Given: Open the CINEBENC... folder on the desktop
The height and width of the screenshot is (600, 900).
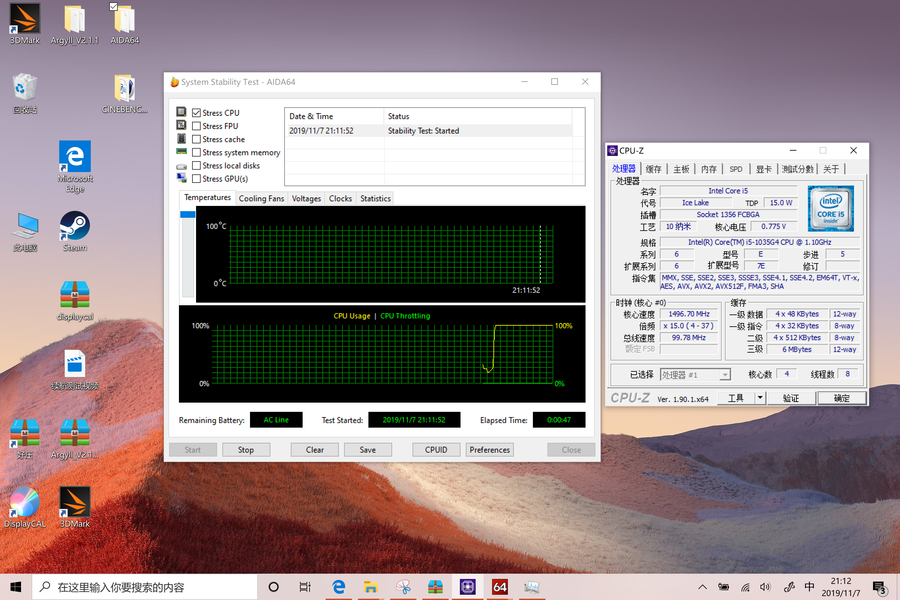Looking at the screenshot, I should pos(125,93).
